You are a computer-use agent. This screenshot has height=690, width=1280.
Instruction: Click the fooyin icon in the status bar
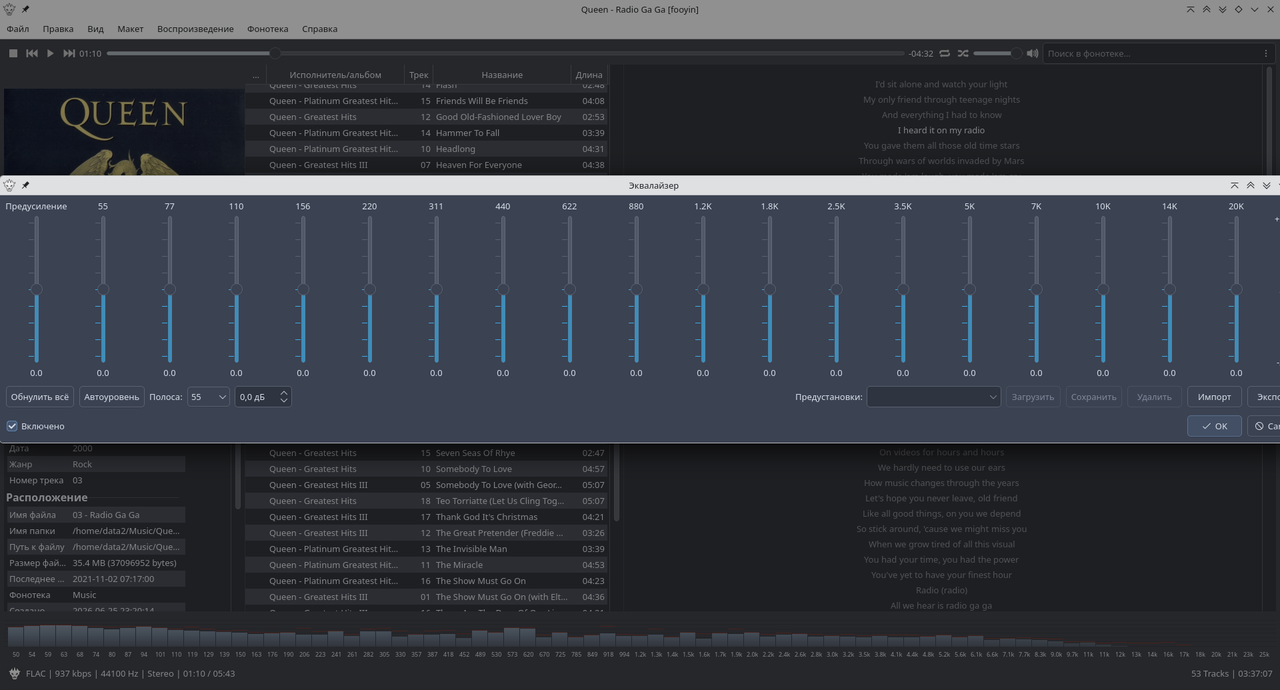(x=14, y=674)
